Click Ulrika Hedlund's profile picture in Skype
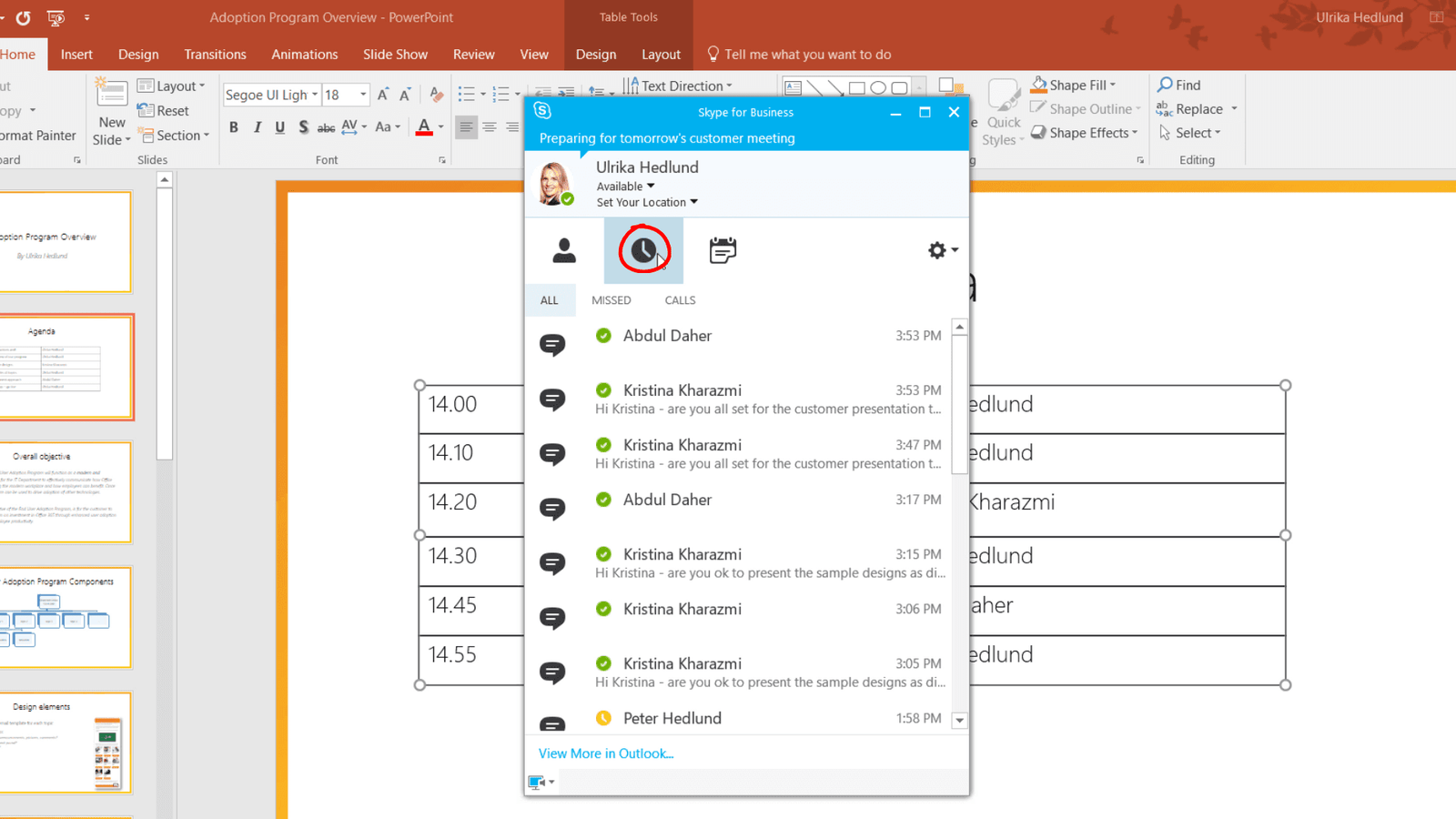The width and height of the screenshot is (1456, 819). pos(555,183)
